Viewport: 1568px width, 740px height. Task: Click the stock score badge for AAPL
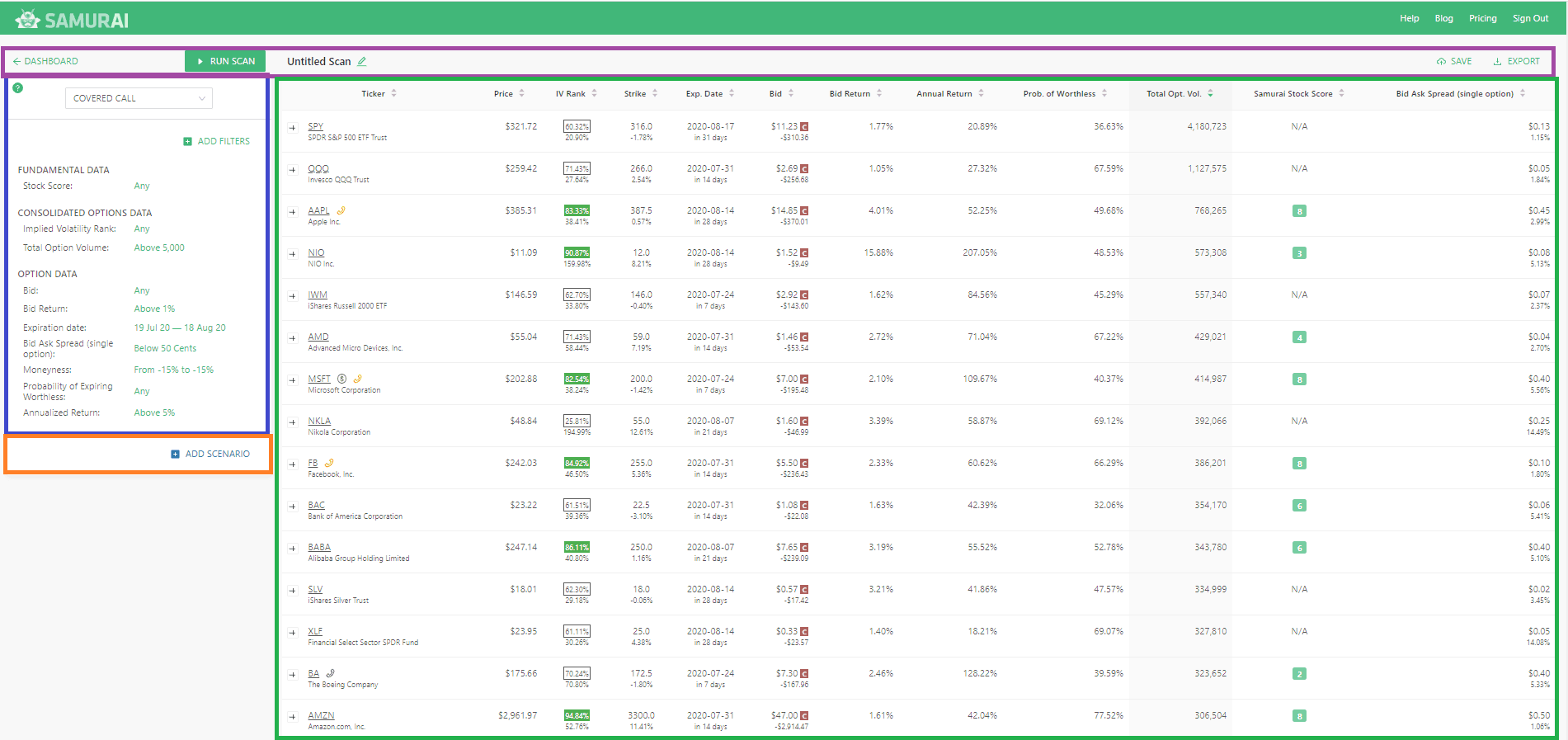click(1299, 211)
